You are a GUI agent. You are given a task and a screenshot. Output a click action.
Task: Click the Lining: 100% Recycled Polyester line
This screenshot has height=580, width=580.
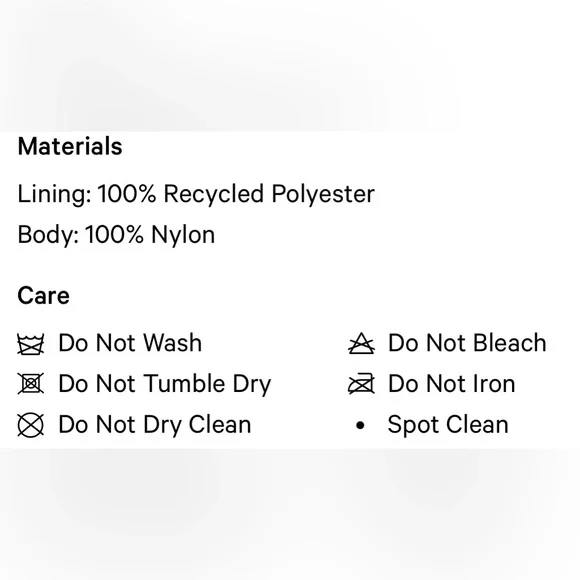[196, 194]
